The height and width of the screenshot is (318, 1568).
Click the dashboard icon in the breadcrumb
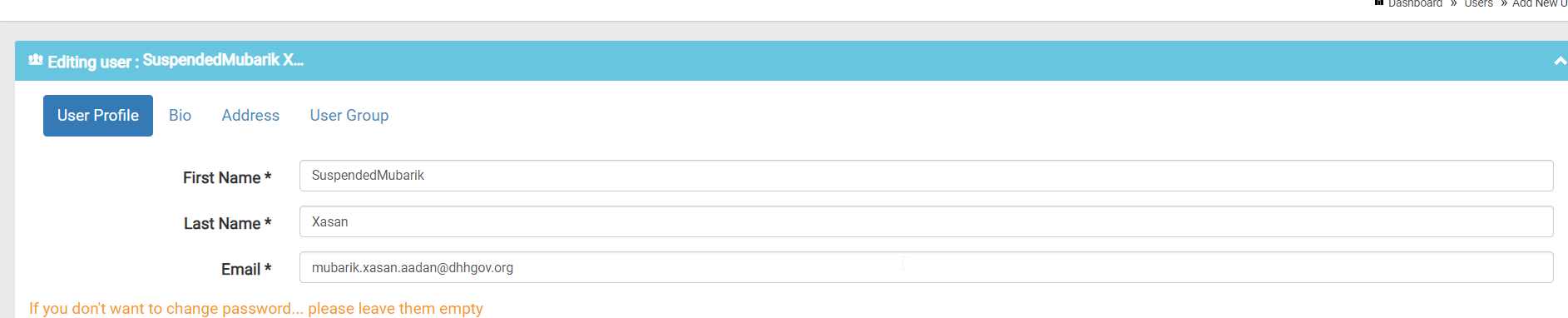pyautogui.click(x=1378, y=3)
